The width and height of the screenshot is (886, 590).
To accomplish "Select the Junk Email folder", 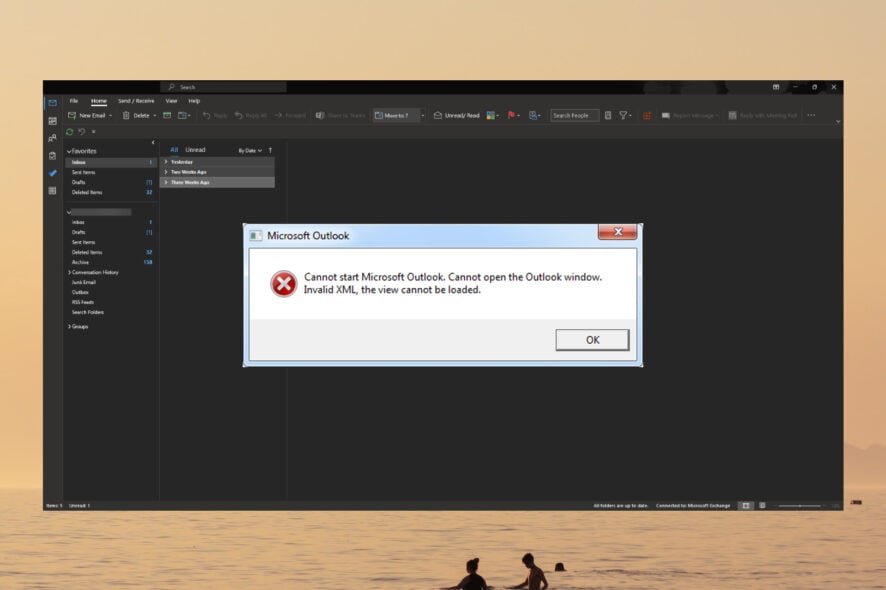I will [x=111, y=282].
